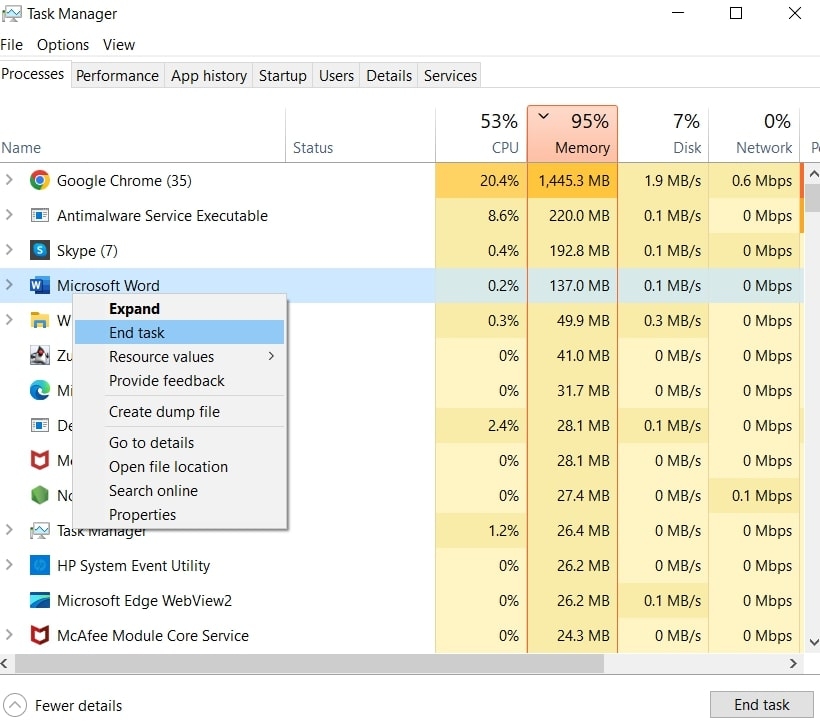Switch to the Services tab

[x=450, y=76]
